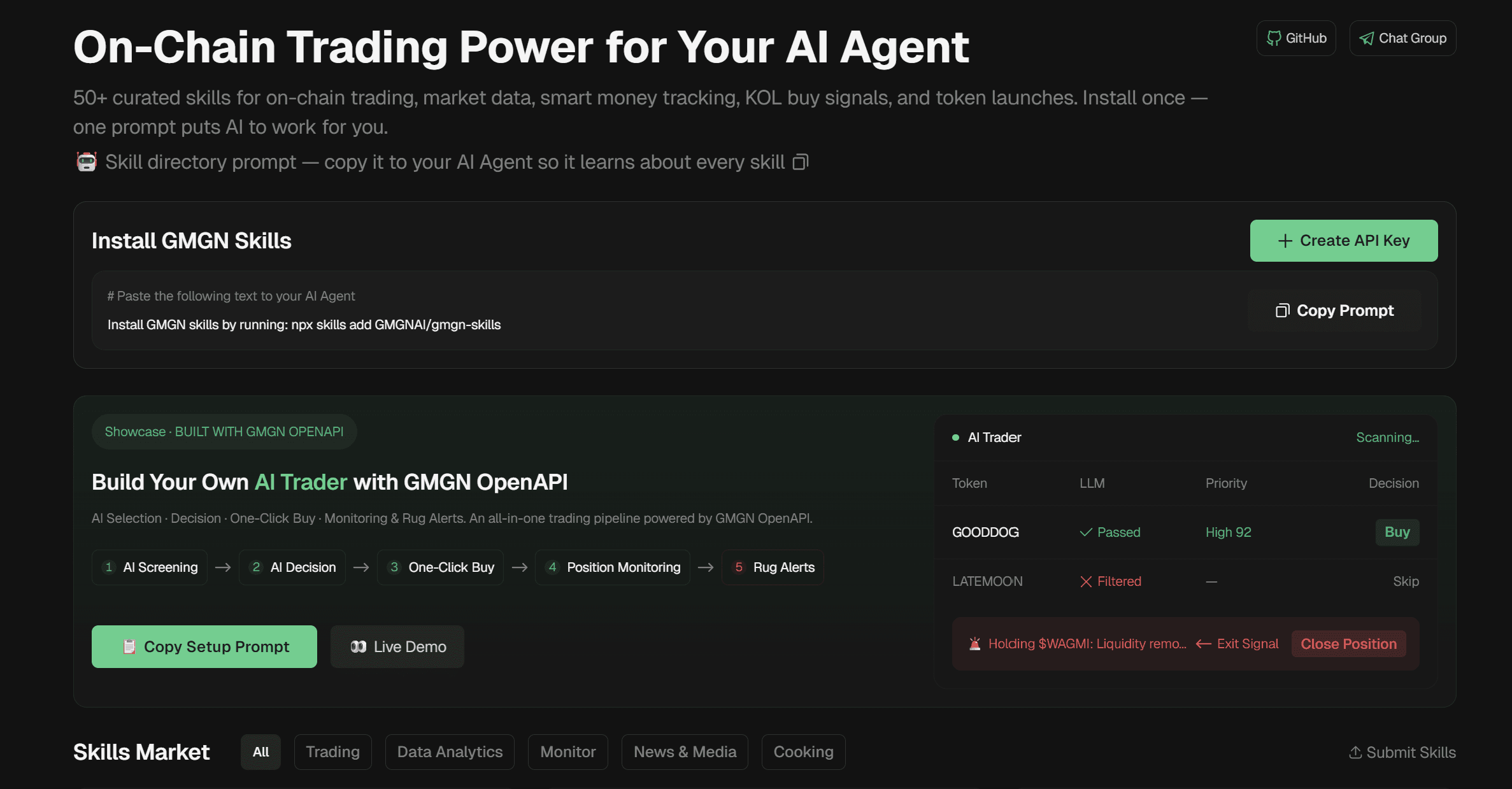Click the Install GMGN Skills heading
1512x789 pixels.
coord(192,241)
